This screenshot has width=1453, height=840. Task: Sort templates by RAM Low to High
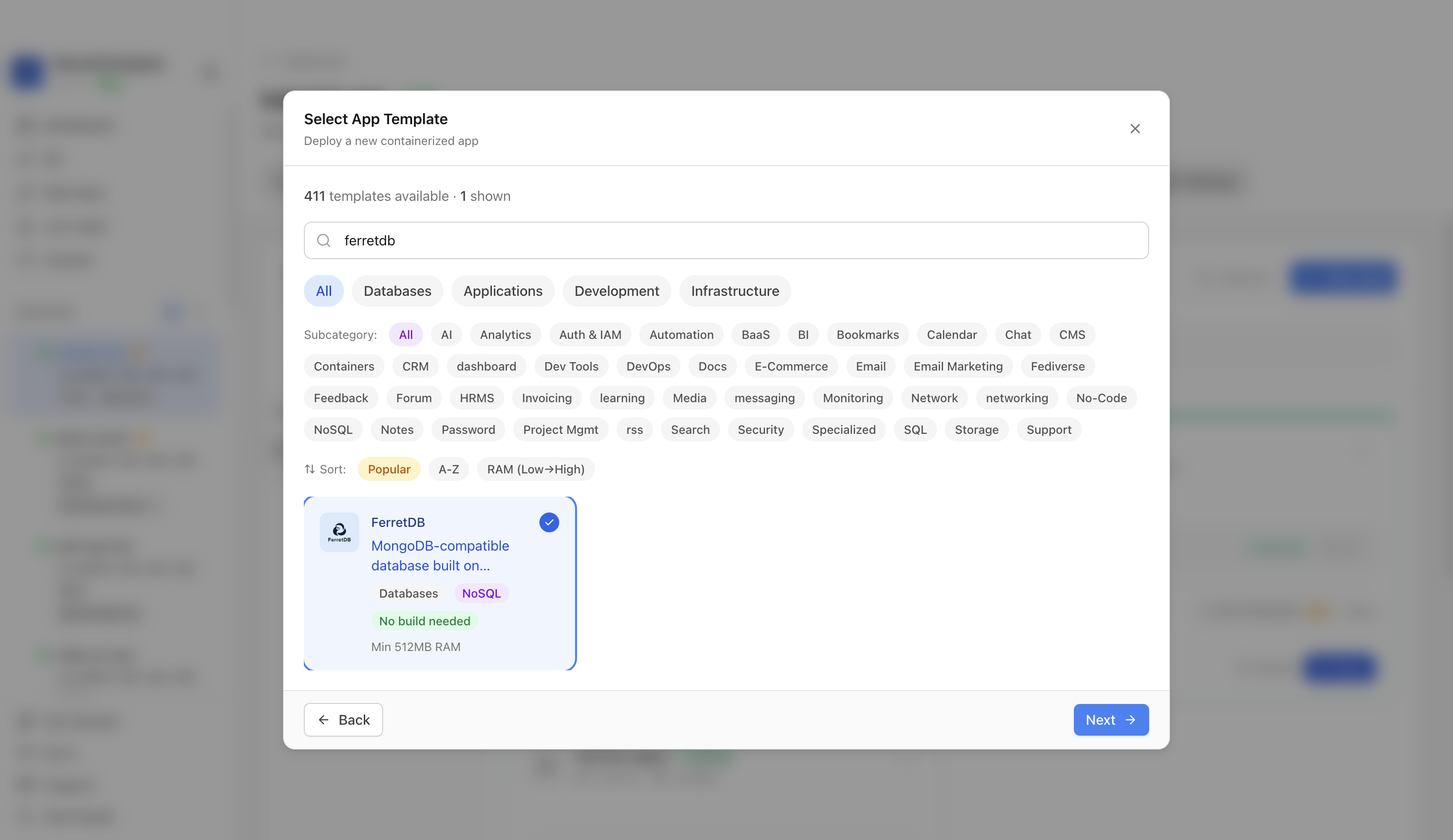coord(535,469)
